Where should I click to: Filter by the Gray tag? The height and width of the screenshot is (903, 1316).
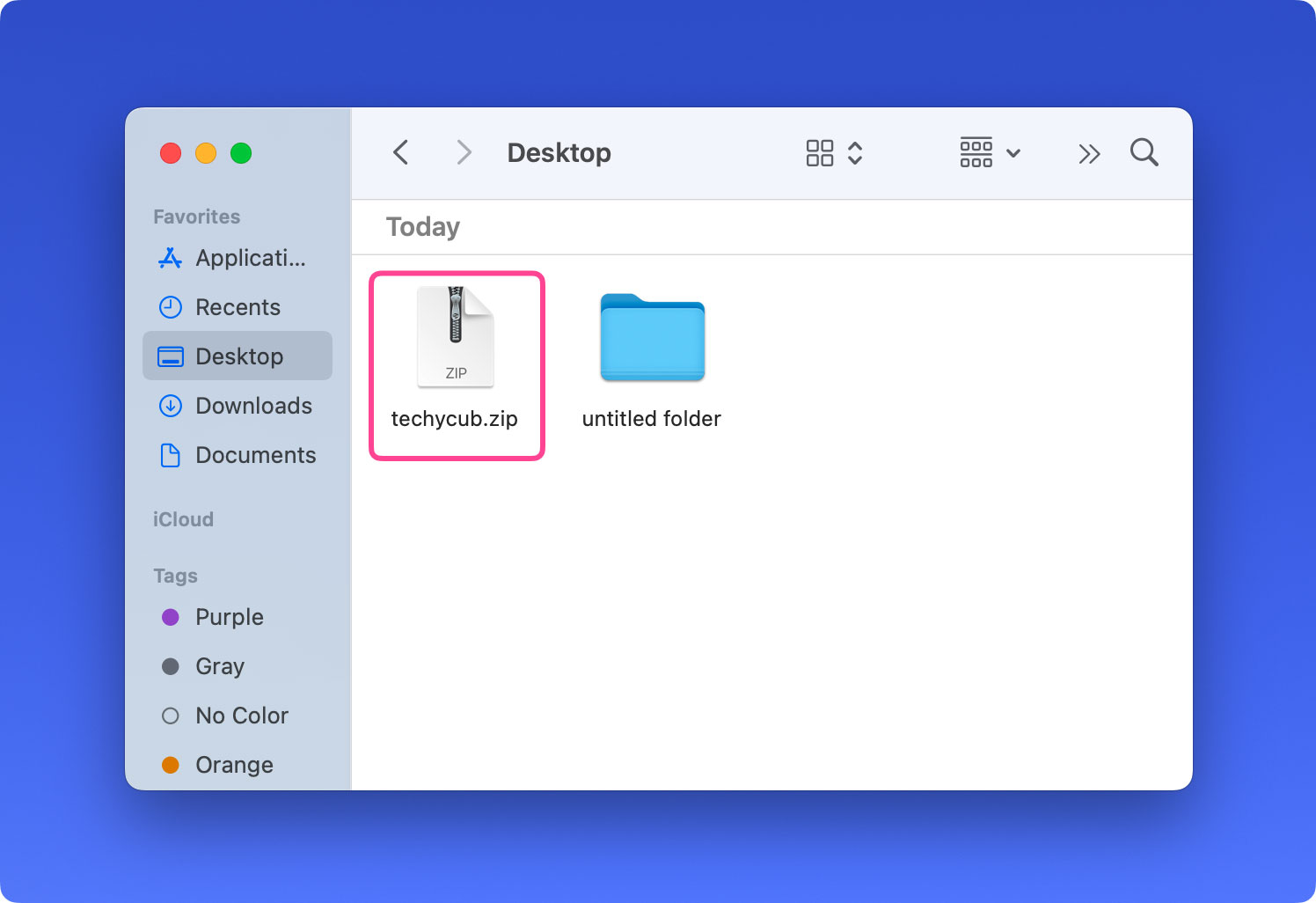220,666
